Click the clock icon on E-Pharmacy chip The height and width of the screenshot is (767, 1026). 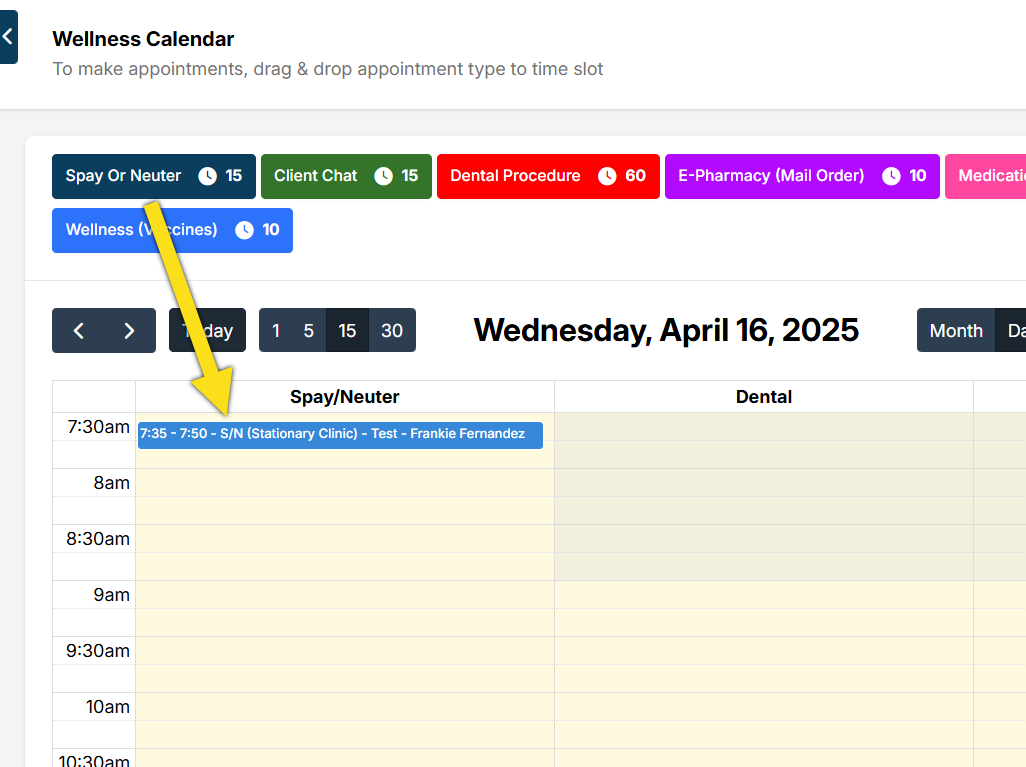coord(891,176)
